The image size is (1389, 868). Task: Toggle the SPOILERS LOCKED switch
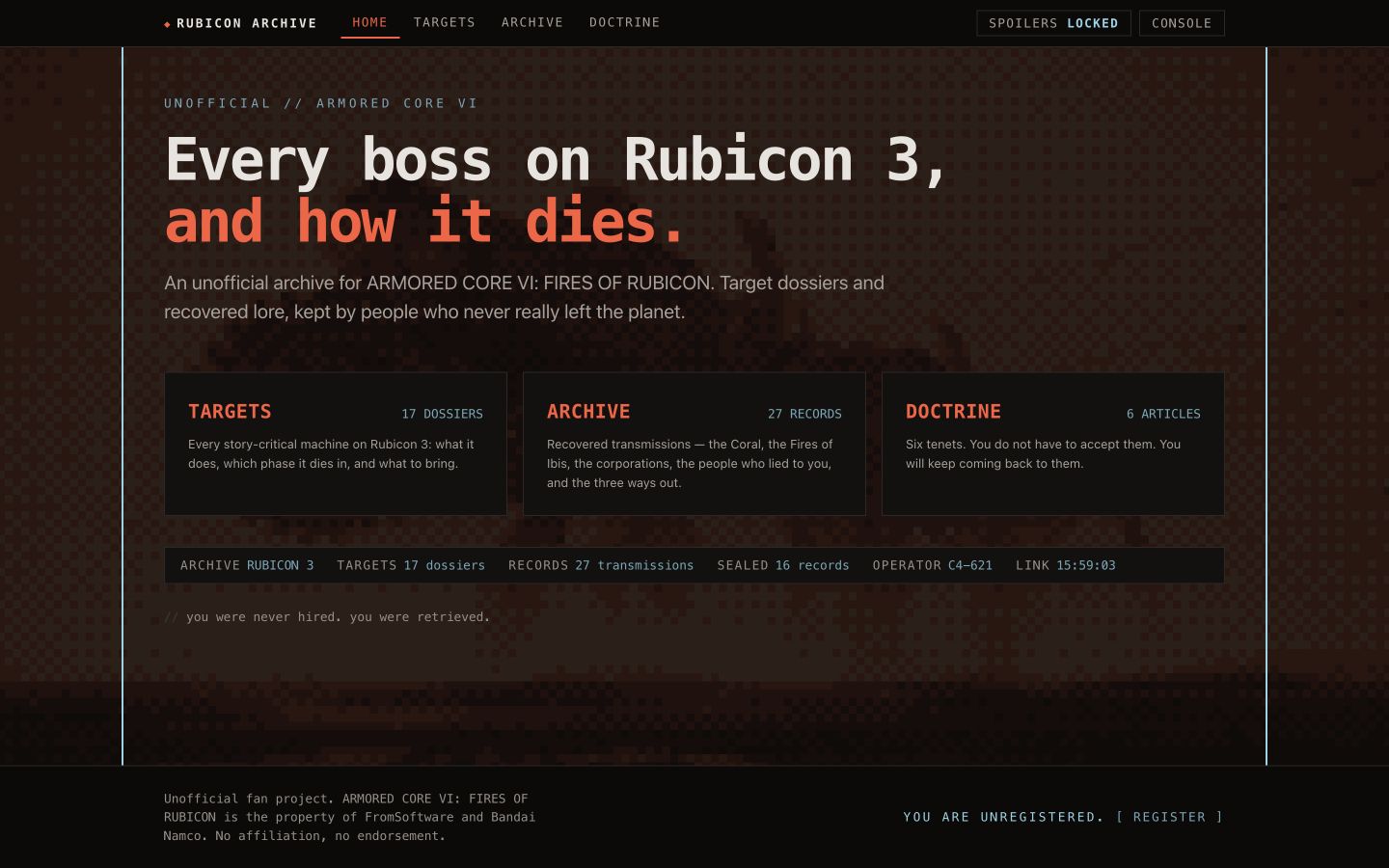click(1053, 23)
